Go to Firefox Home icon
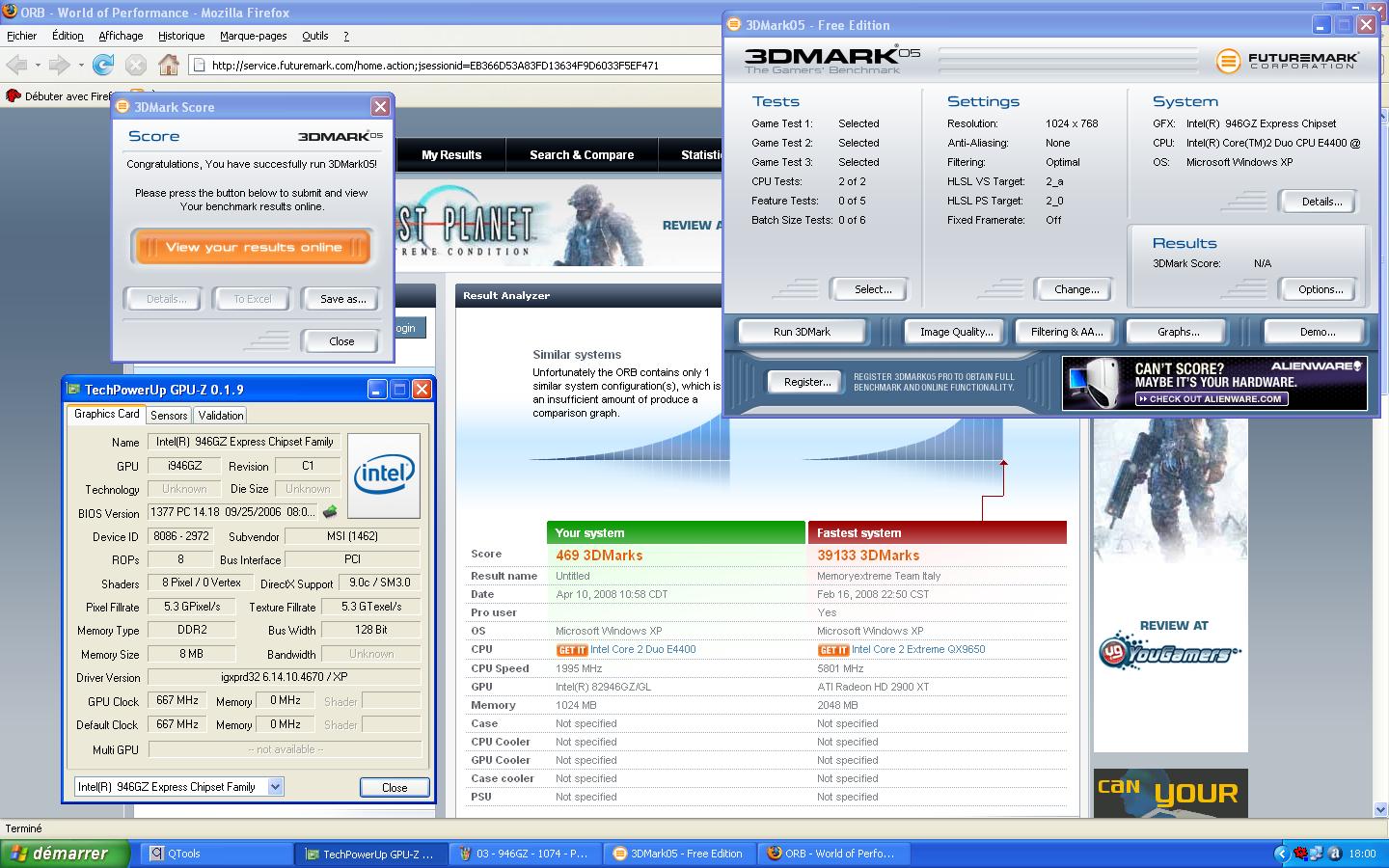This screenshot has height=868, width=1389. [169, 65]
